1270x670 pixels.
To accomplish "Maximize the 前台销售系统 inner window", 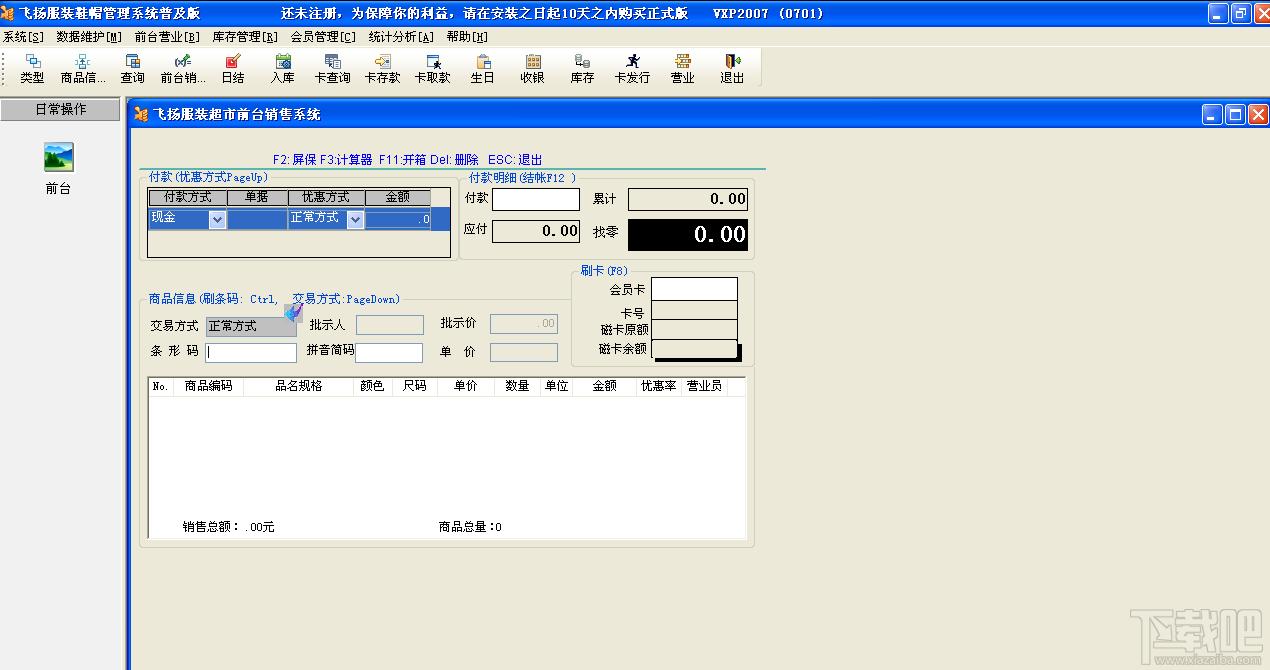I will (x=1235, y=115).
